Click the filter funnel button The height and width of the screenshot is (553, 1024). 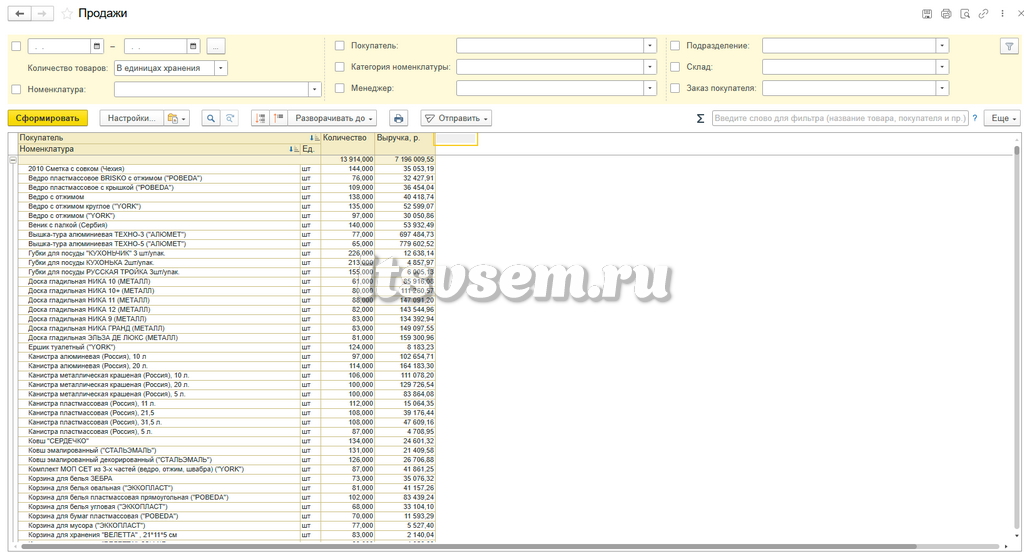[1009, 46]
